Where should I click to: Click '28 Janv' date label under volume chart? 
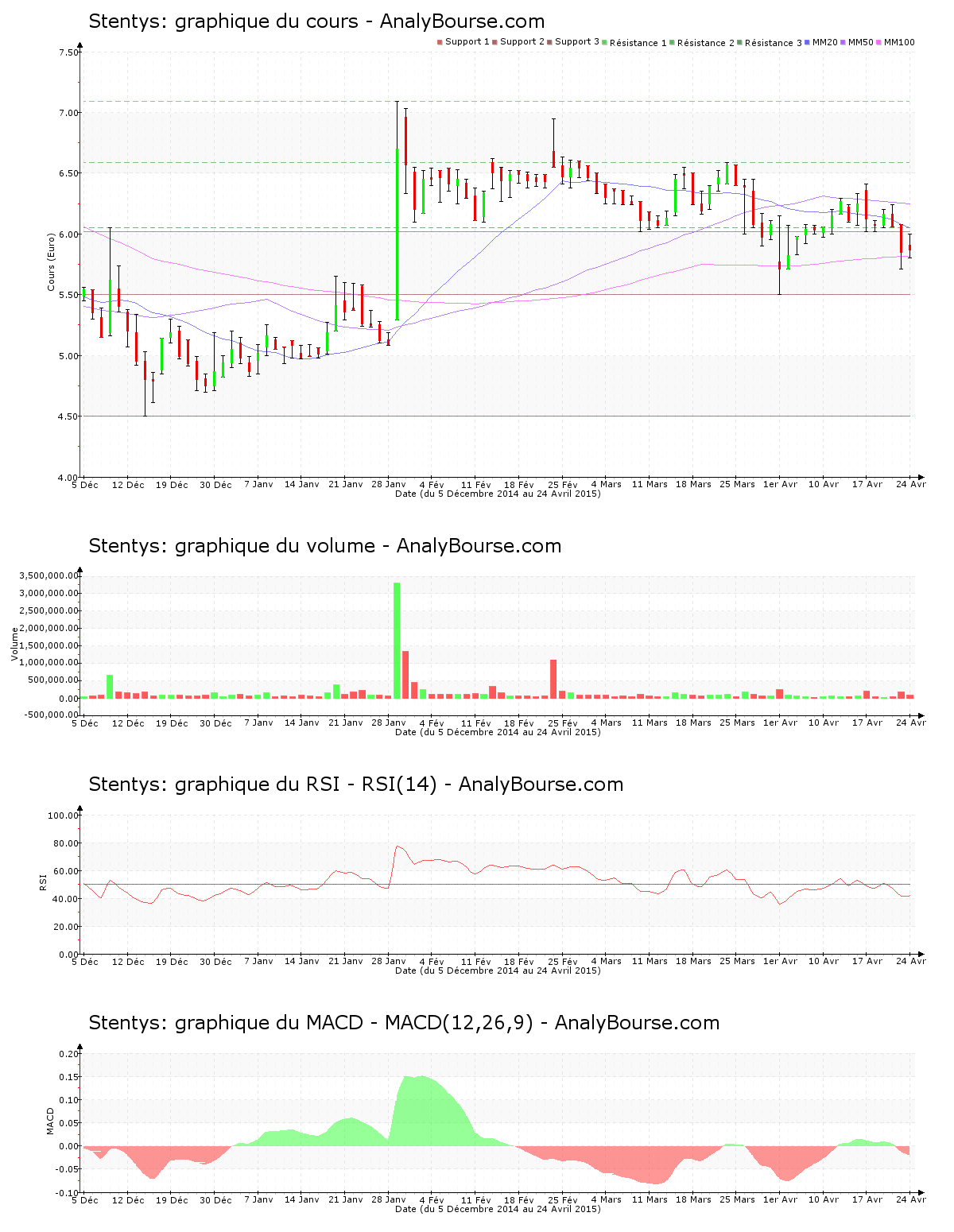pos(389,723)
